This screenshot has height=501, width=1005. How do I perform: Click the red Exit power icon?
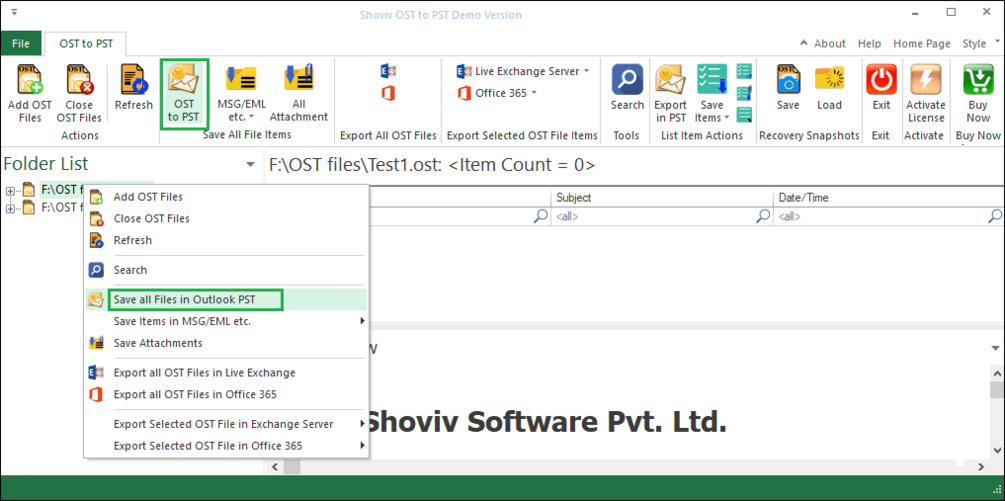pos(881,79)
